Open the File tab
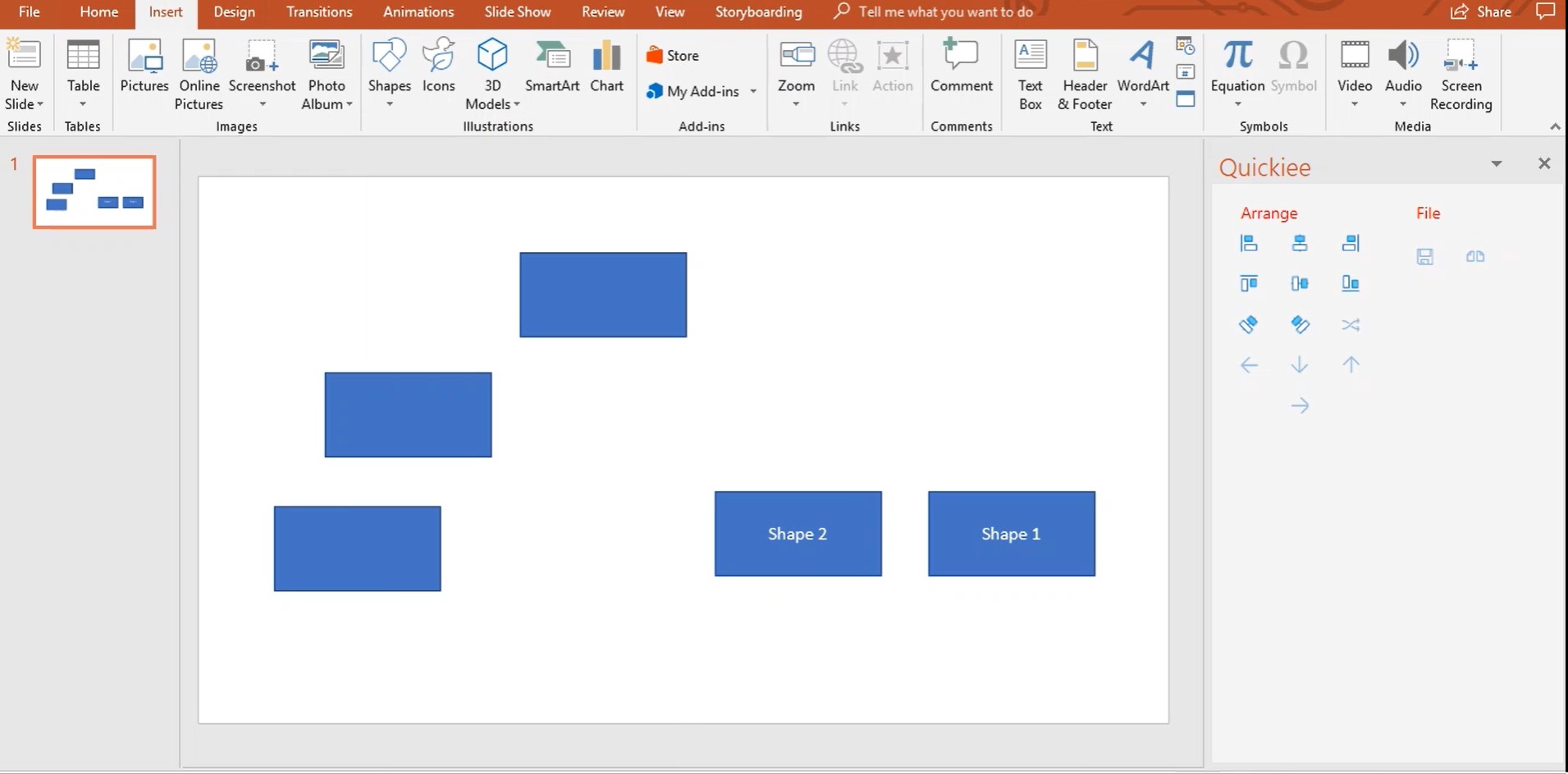 pyautogui.click(x=30, y=12)
